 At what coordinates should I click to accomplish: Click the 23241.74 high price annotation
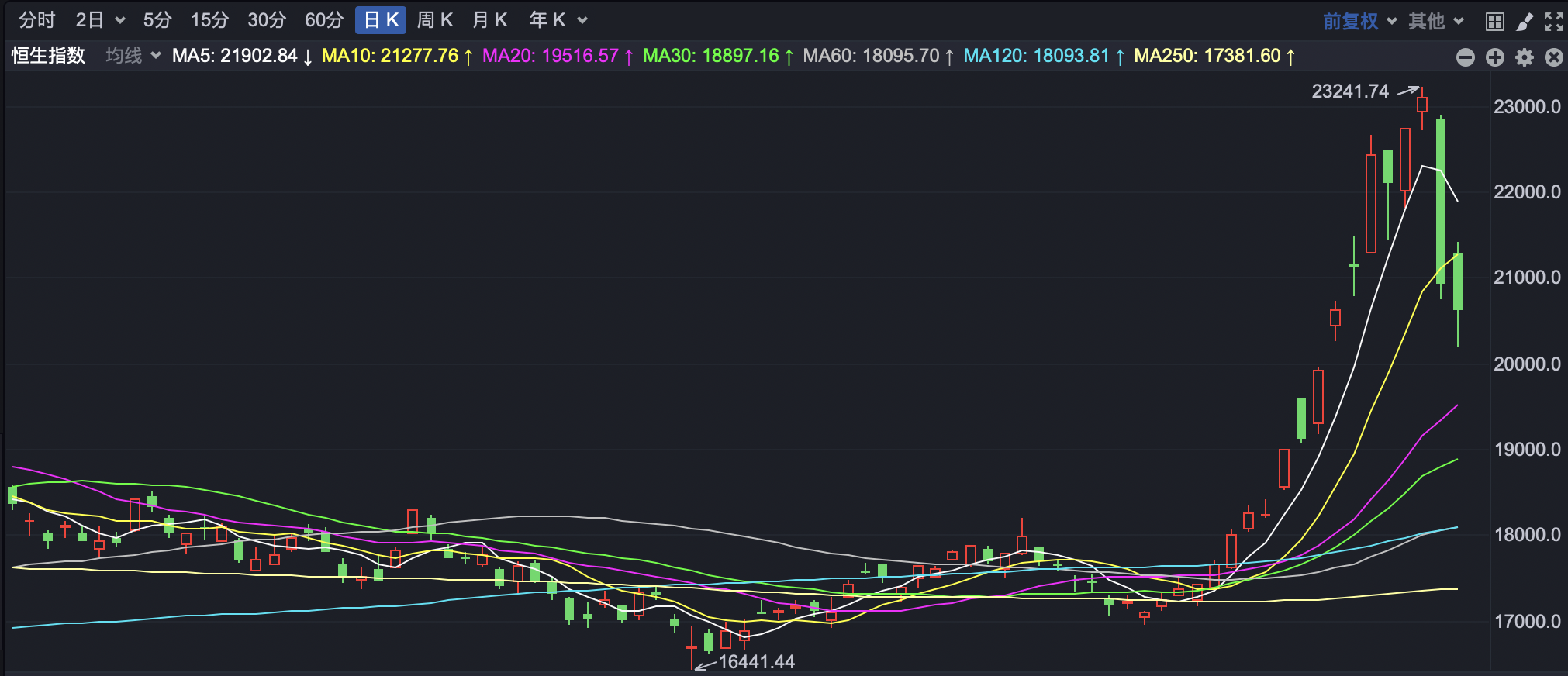click(1350, 91)
